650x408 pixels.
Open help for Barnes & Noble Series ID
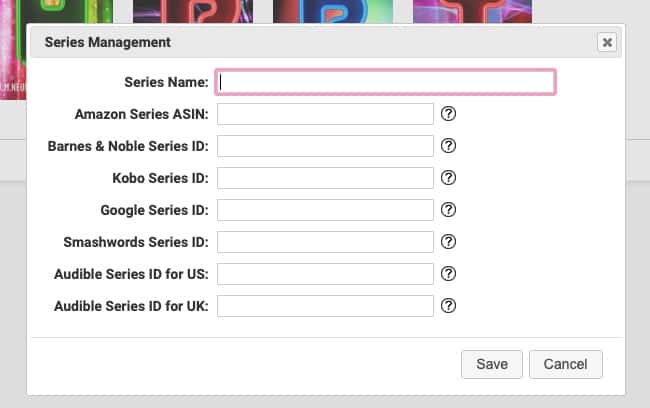coord(448,146)
